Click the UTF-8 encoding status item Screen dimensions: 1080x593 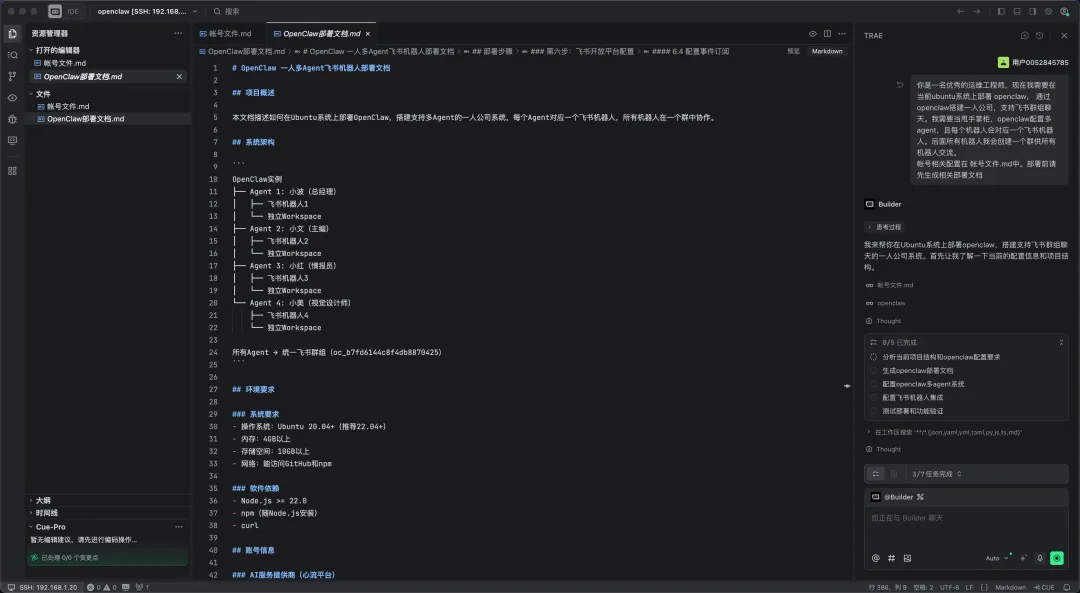tap(950, 587)
